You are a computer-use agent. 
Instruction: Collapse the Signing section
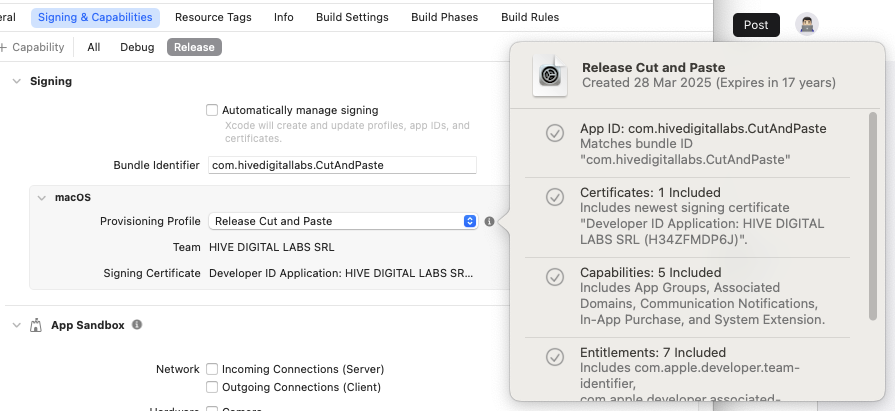point(17,82)
